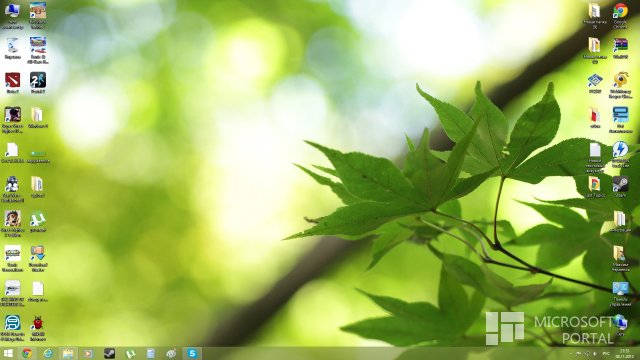This screenshot has width=640, height=360.
Task: Select the folder with person picture icon
Action: click(619, 253)
